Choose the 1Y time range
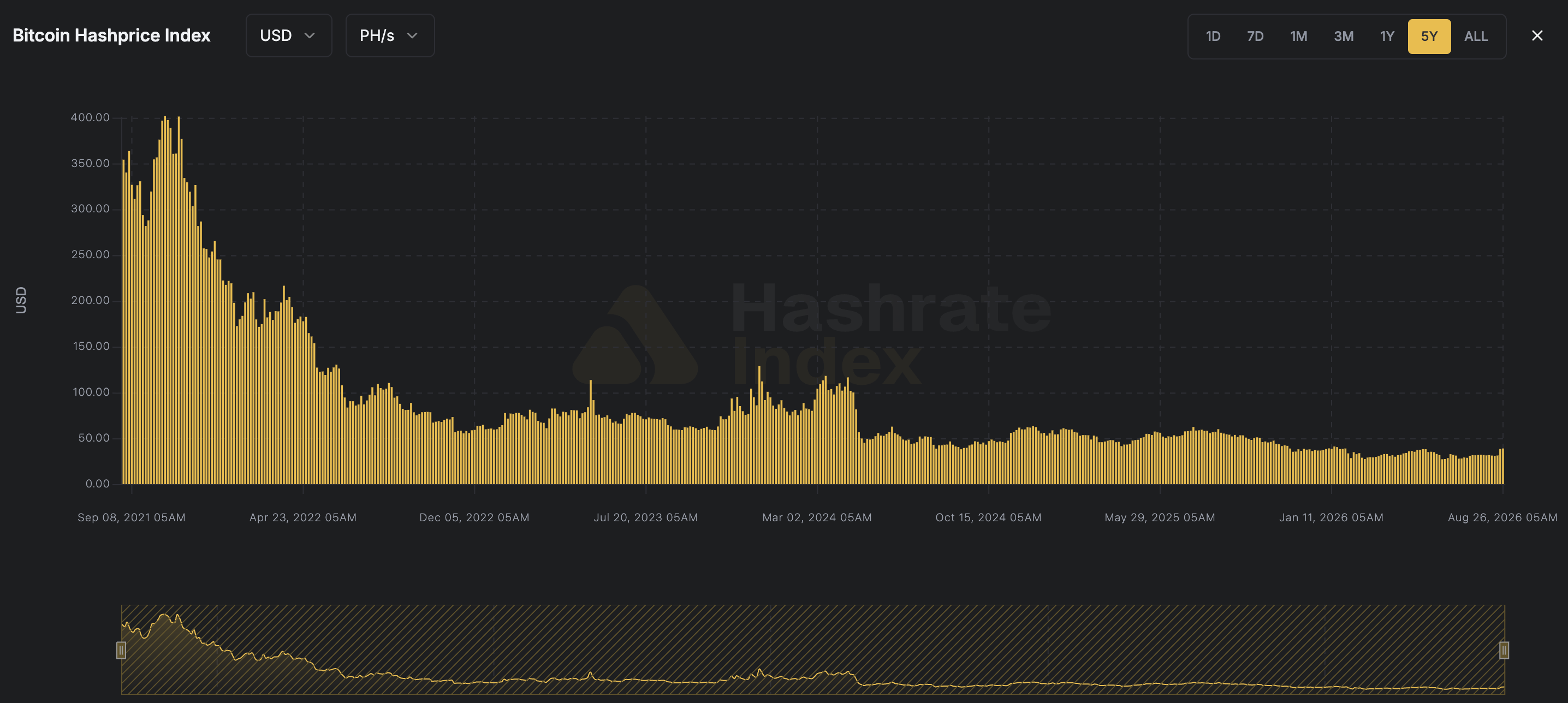Viewport: 1568px width, 703px height. click(1387, 37)
